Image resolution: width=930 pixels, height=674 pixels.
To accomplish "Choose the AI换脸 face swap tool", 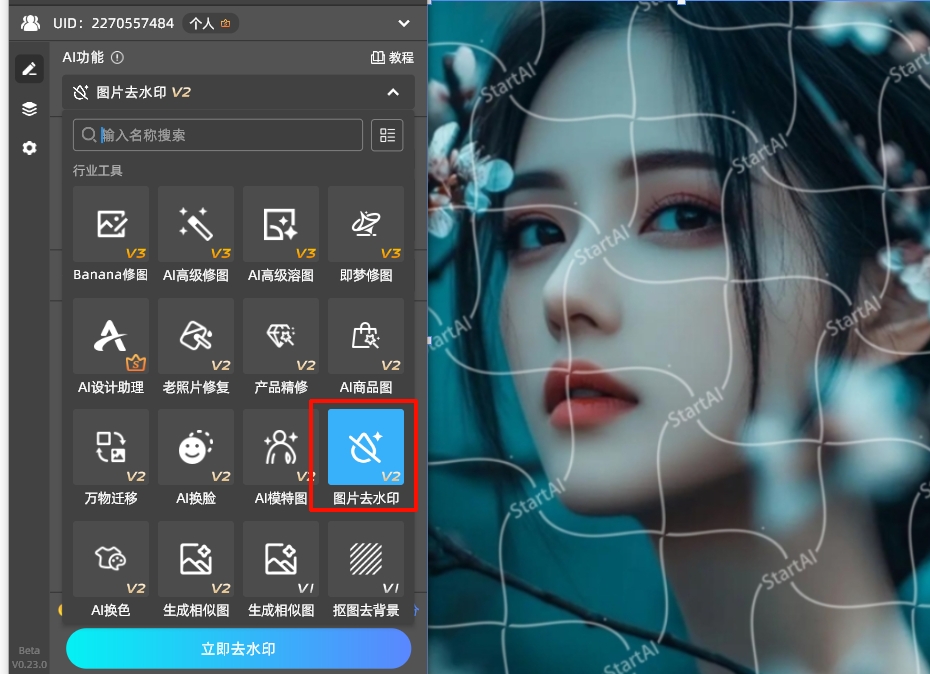I will (196, 448).
